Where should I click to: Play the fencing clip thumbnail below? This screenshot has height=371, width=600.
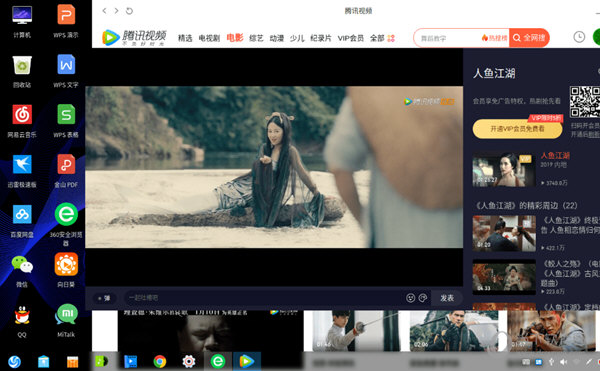coord(357,331)
